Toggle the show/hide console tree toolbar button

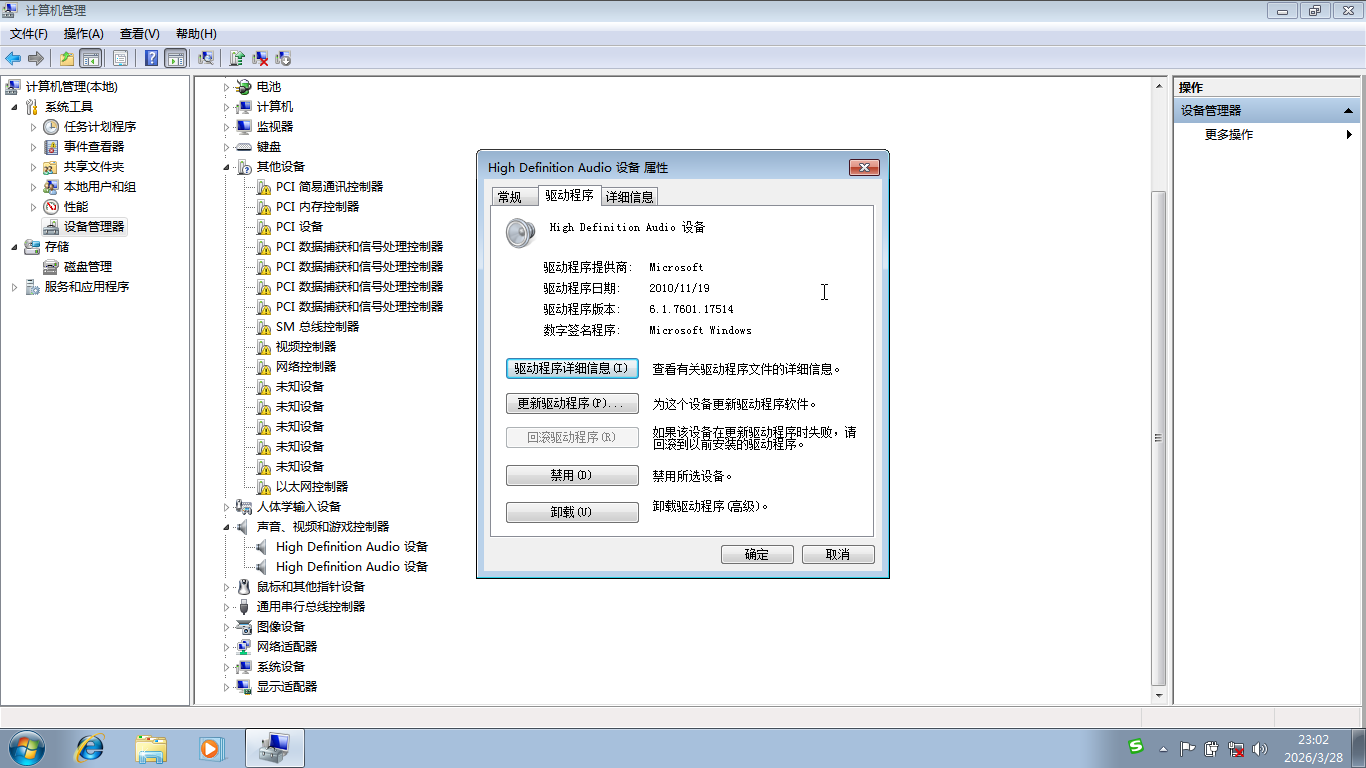(x=91, y=58)
